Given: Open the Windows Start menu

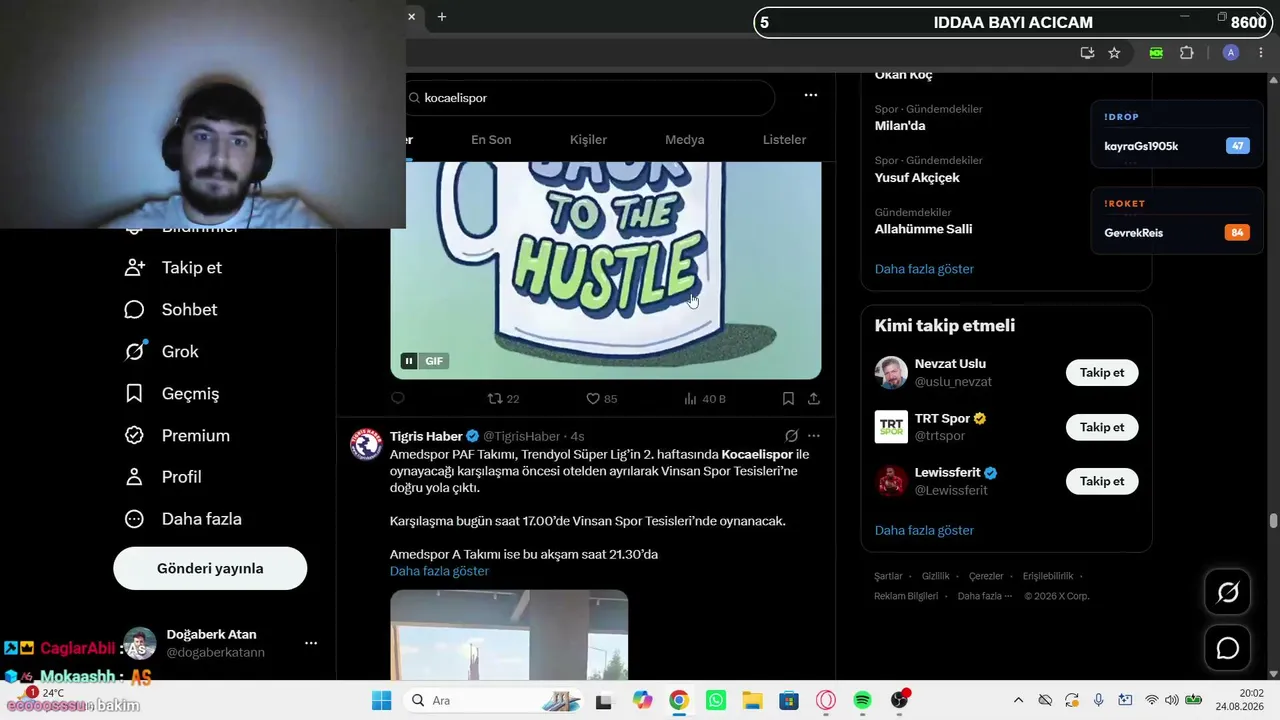Looking at the screenshot, I should (382, 701).
